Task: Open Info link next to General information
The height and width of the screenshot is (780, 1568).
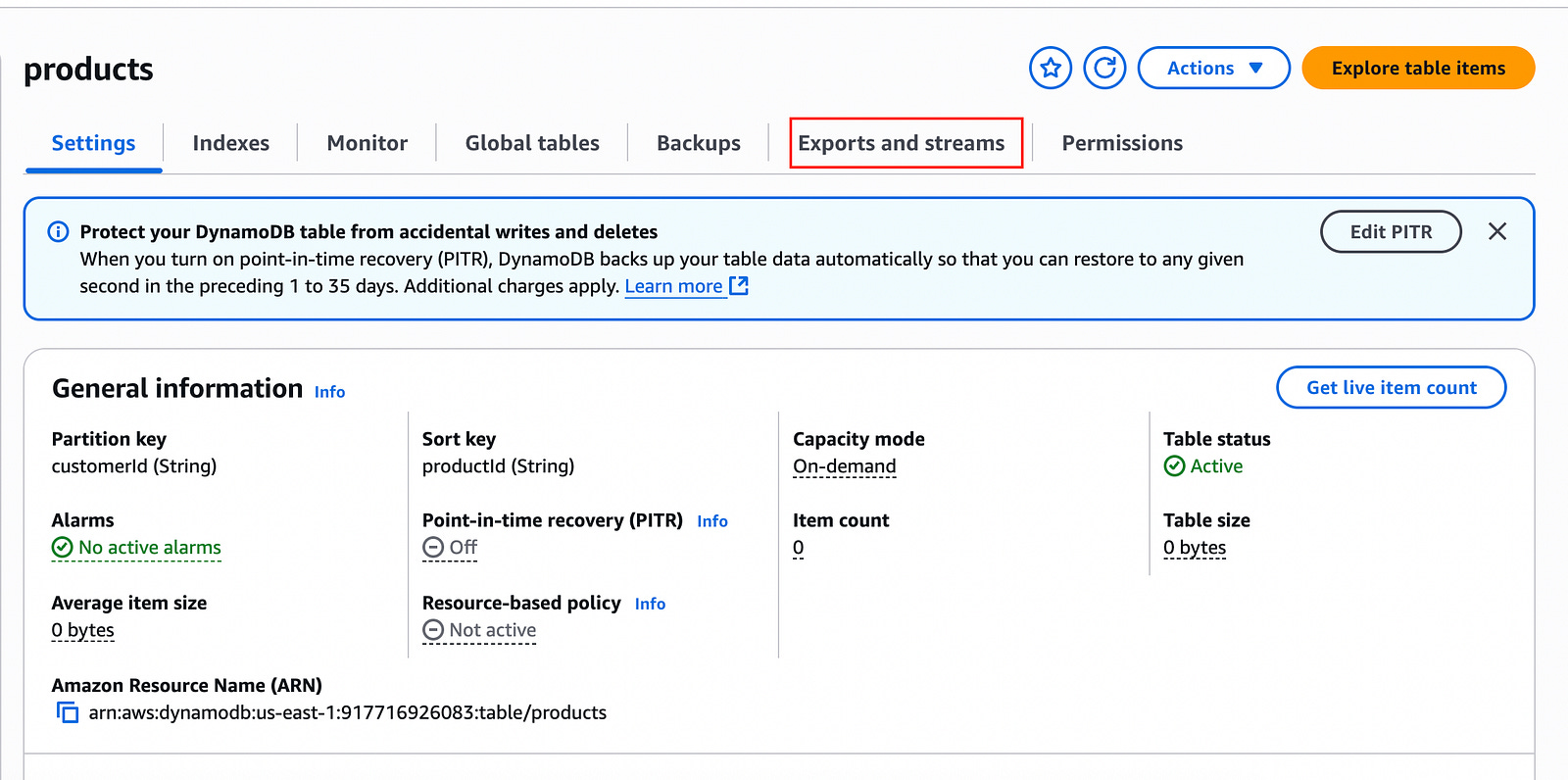Action: coord(329,392)
